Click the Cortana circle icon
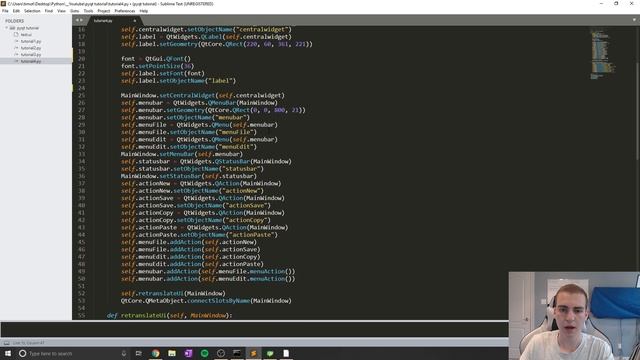The width and height of the screenshot is (640, 360). pyautogui.click(x=22, y=353)
